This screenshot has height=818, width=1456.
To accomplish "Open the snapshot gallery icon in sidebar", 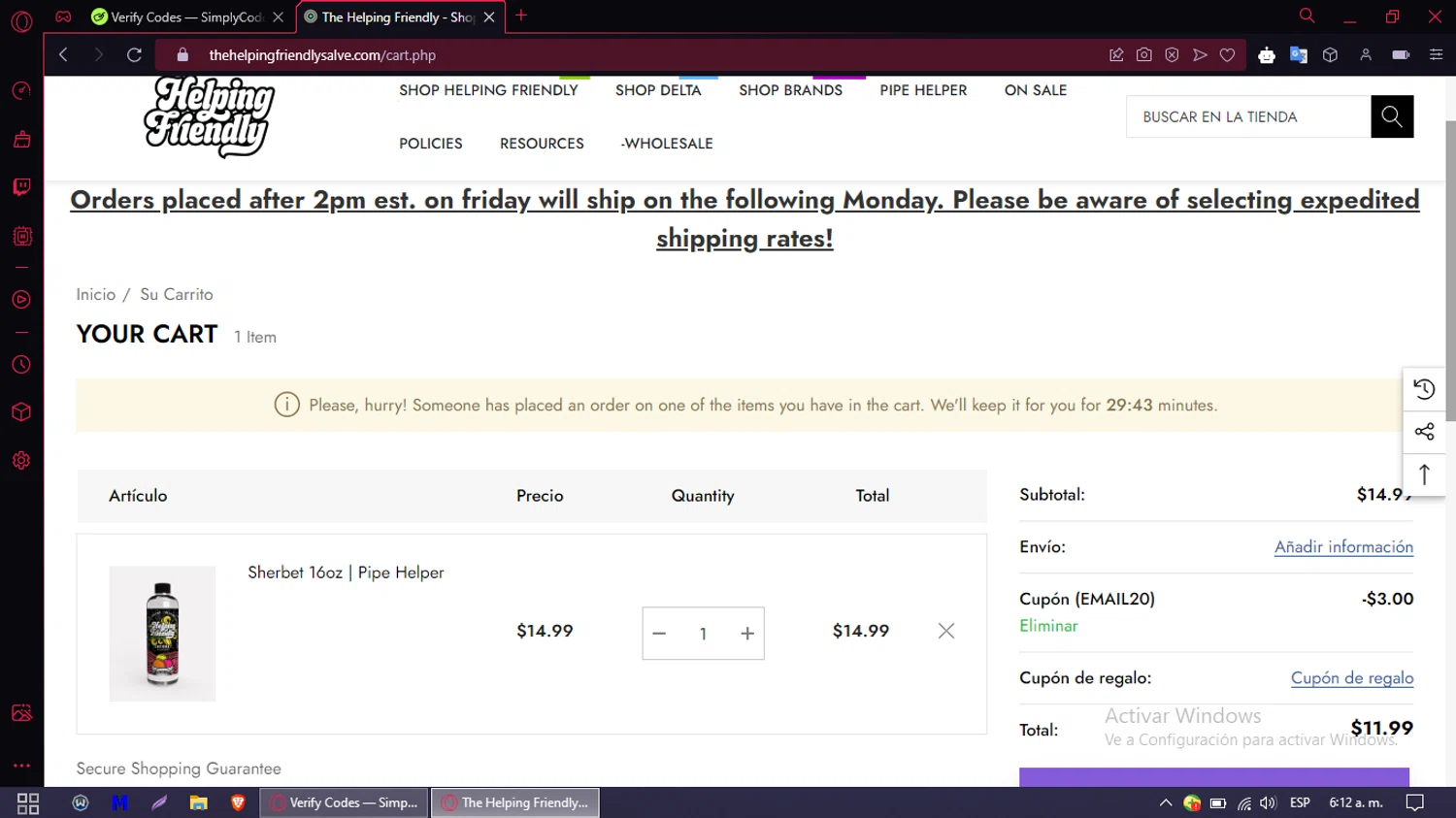I will (21, 713).
